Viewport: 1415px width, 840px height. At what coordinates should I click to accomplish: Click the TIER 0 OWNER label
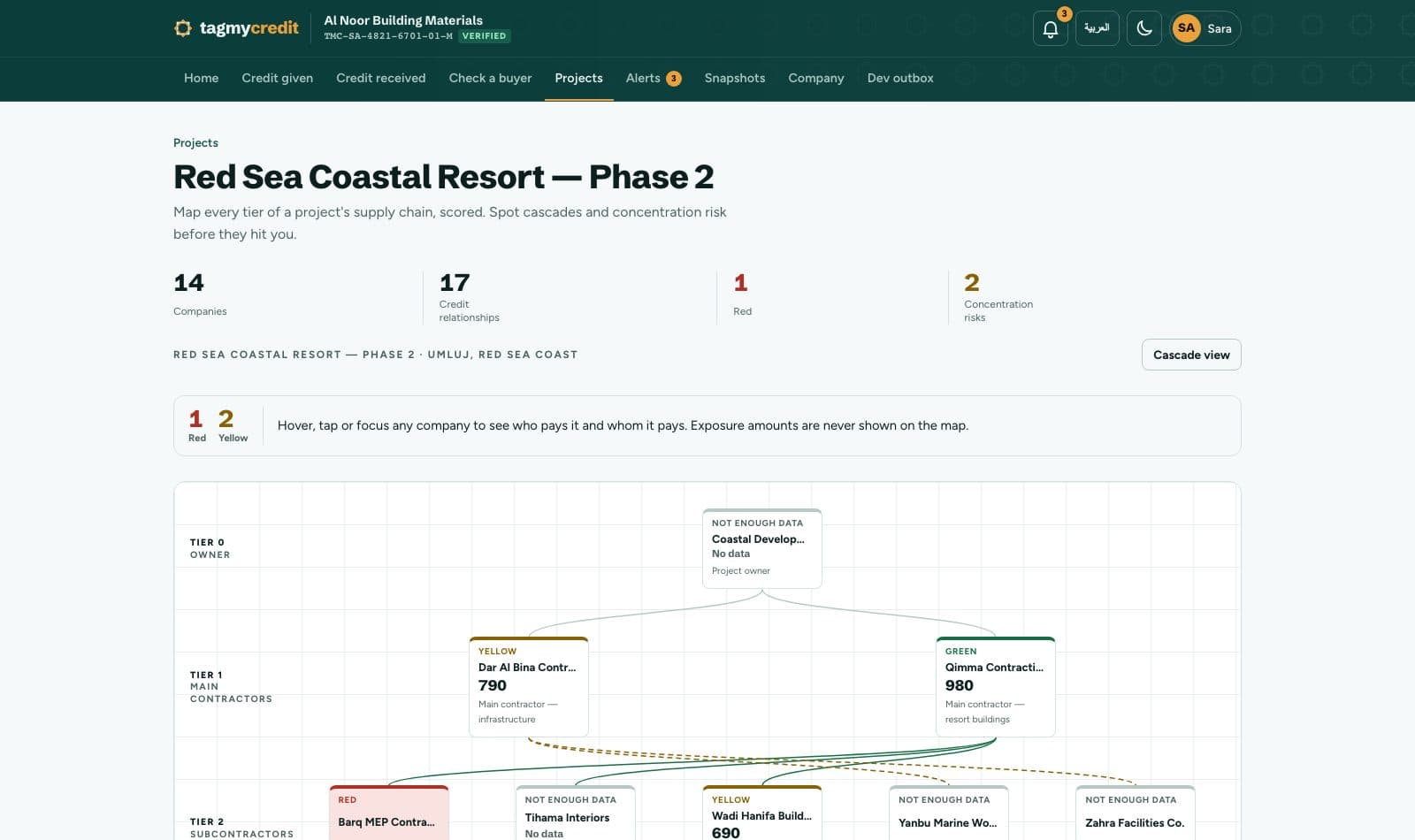tap(210, 548)
